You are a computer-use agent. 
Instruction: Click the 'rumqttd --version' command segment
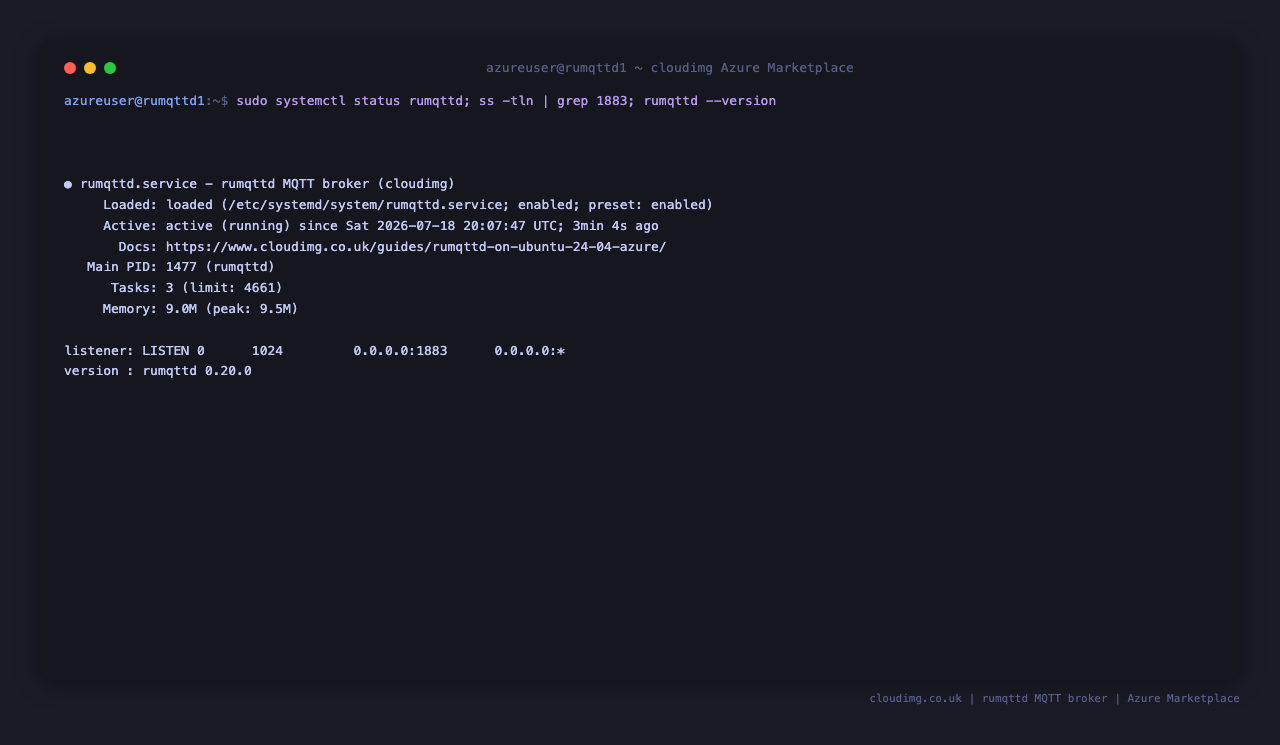710,101
